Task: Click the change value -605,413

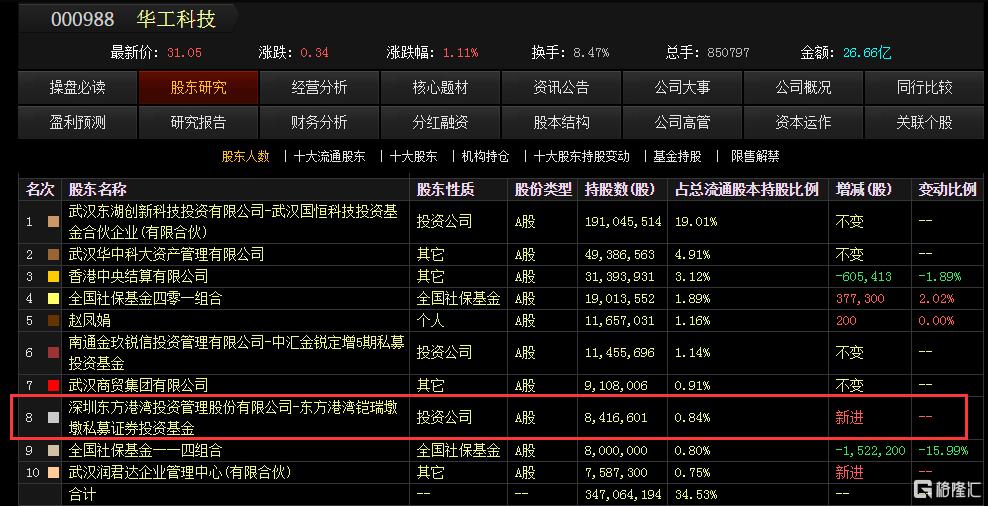Action: [864, 277]
